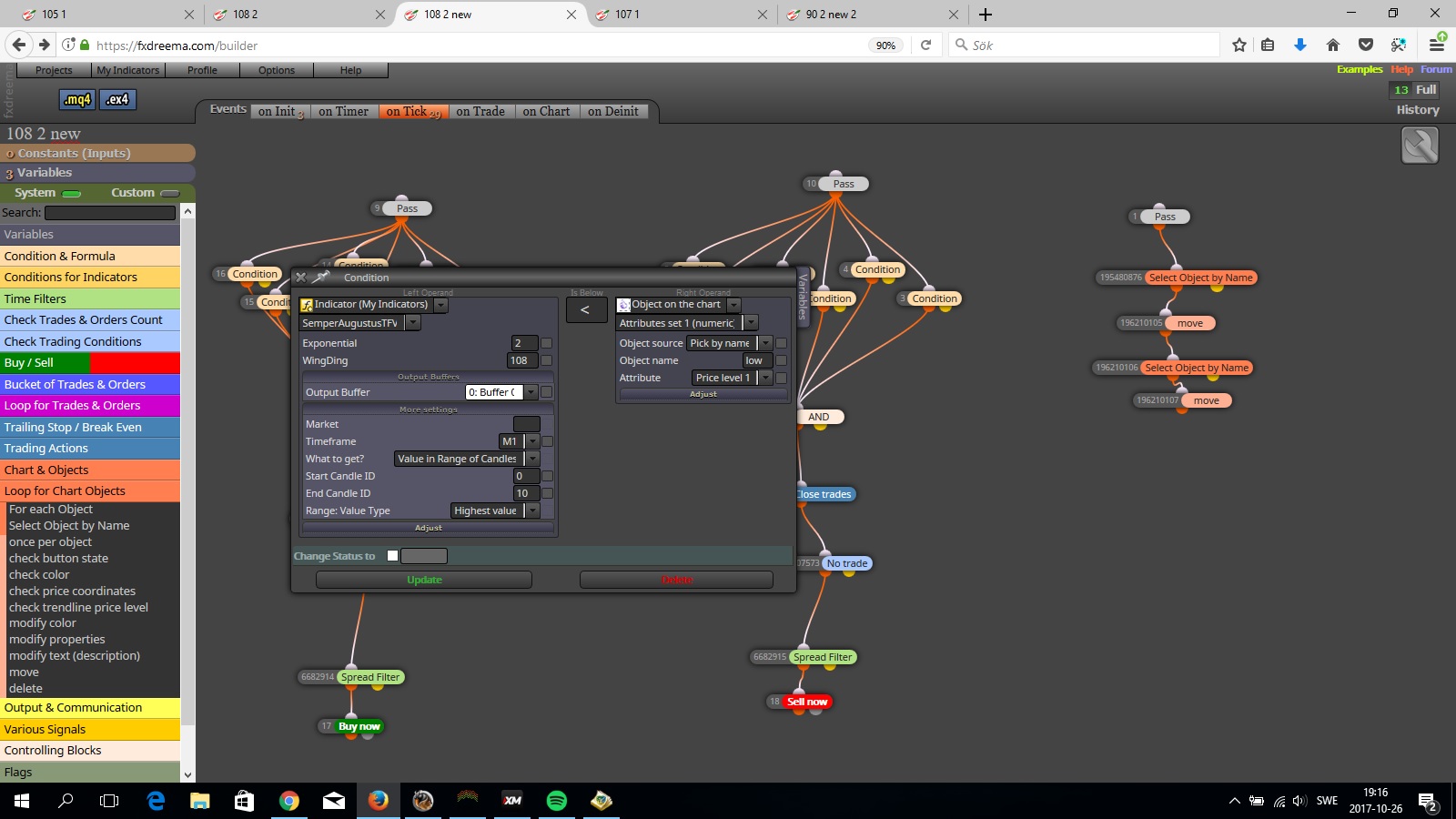Open the Object source Pick by name dropdown

point(765,343)
